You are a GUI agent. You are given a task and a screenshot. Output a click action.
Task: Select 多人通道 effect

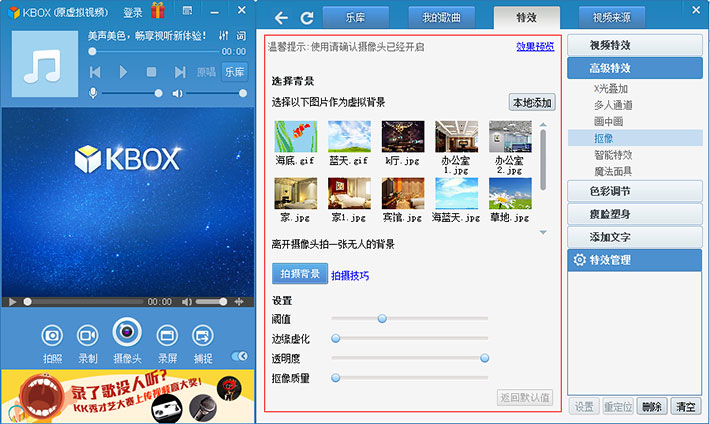point(613,105)
